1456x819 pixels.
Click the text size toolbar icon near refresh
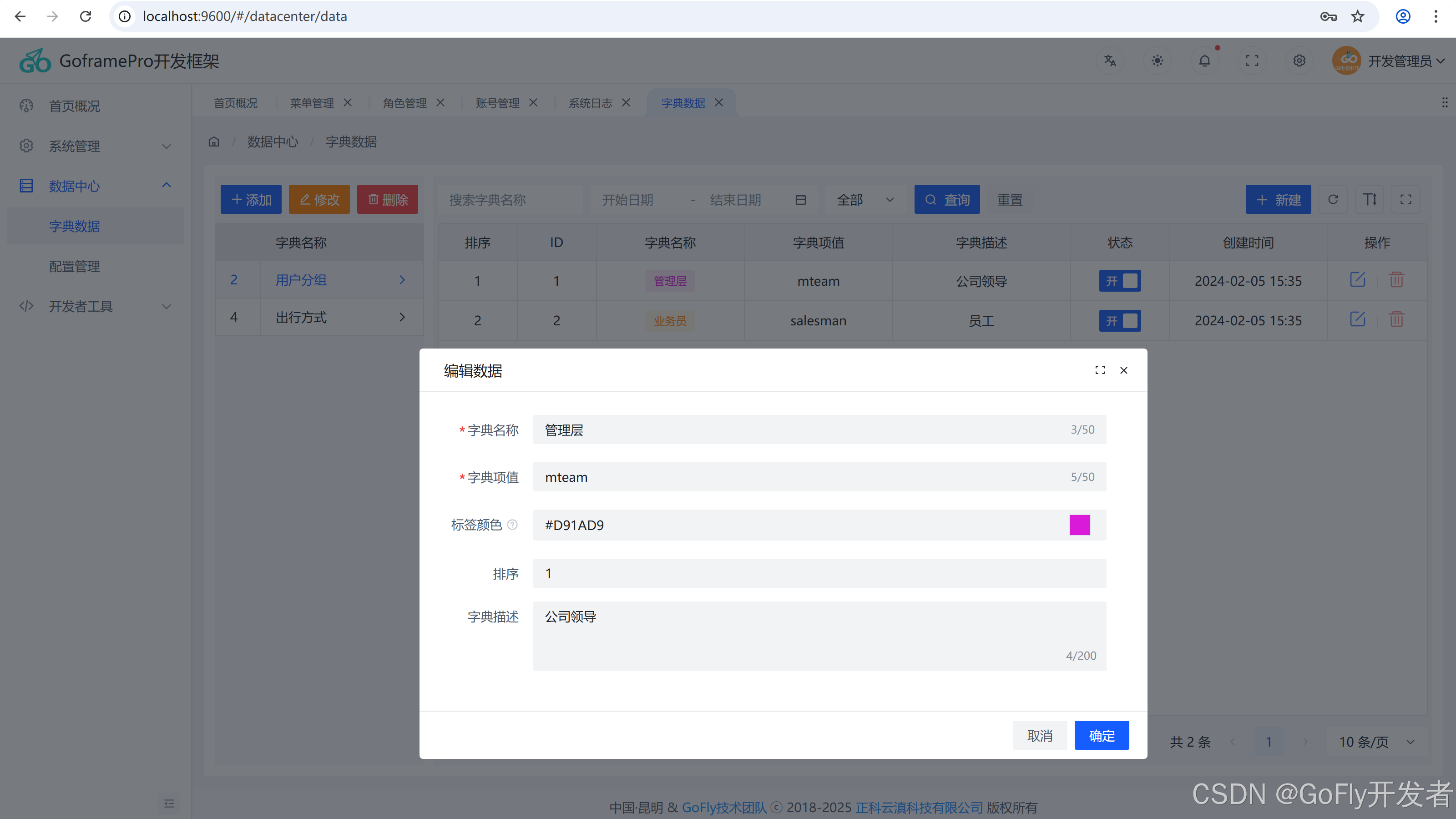coord(1370,199)
